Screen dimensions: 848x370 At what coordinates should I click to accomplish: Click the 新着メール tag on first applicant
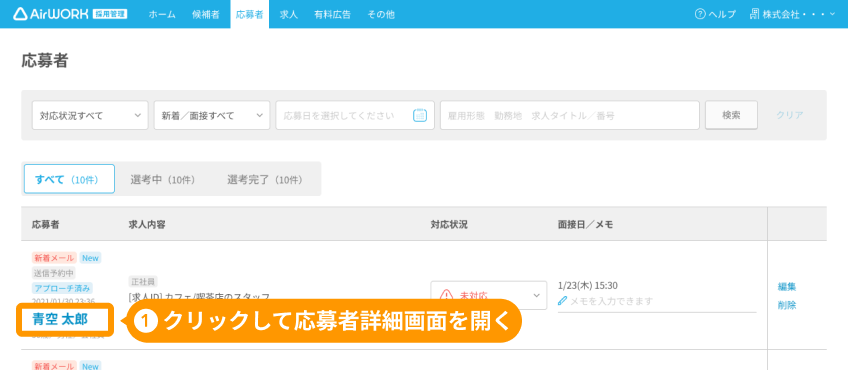coord(54,258)
